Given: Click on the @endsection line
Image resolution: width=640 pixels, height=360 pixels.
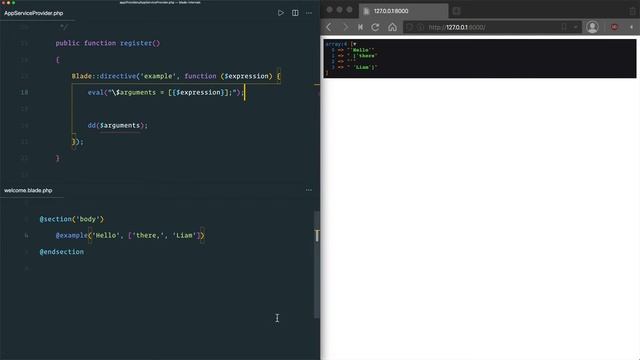Looking at the screenshot, I should pos(62,252).
